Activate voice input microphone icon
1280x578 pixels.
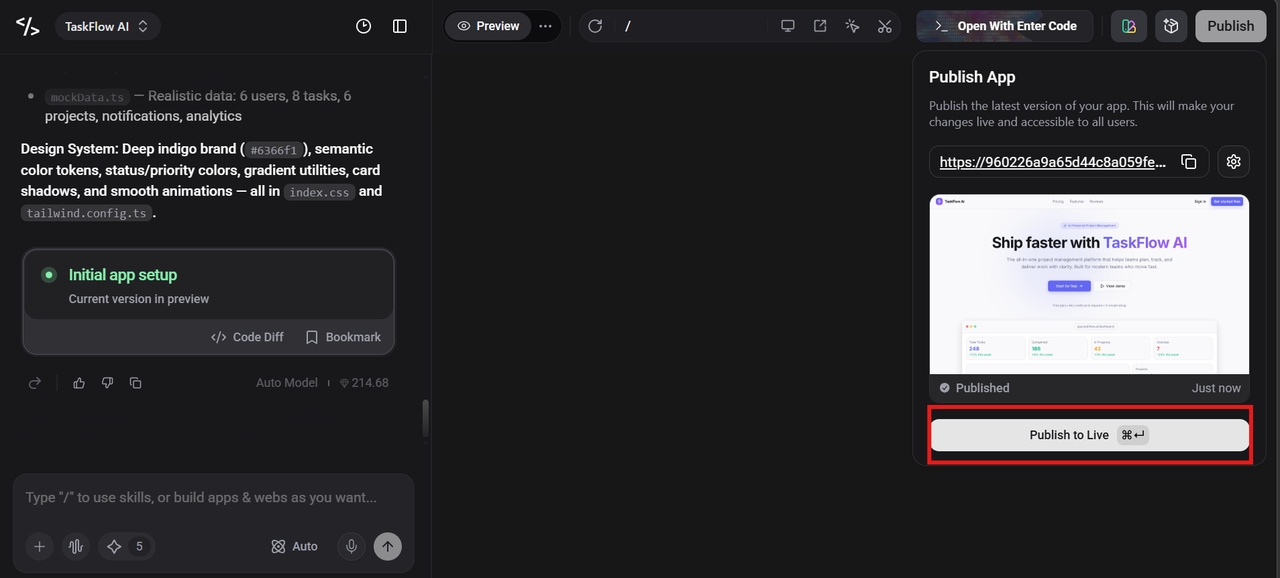[x=351, y=546]
